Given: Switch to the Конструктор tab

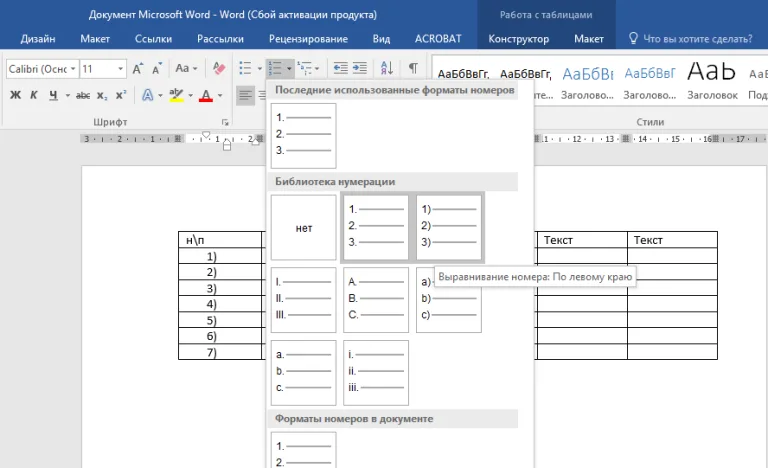Looking at the screenshot, I should coord(518,39).
